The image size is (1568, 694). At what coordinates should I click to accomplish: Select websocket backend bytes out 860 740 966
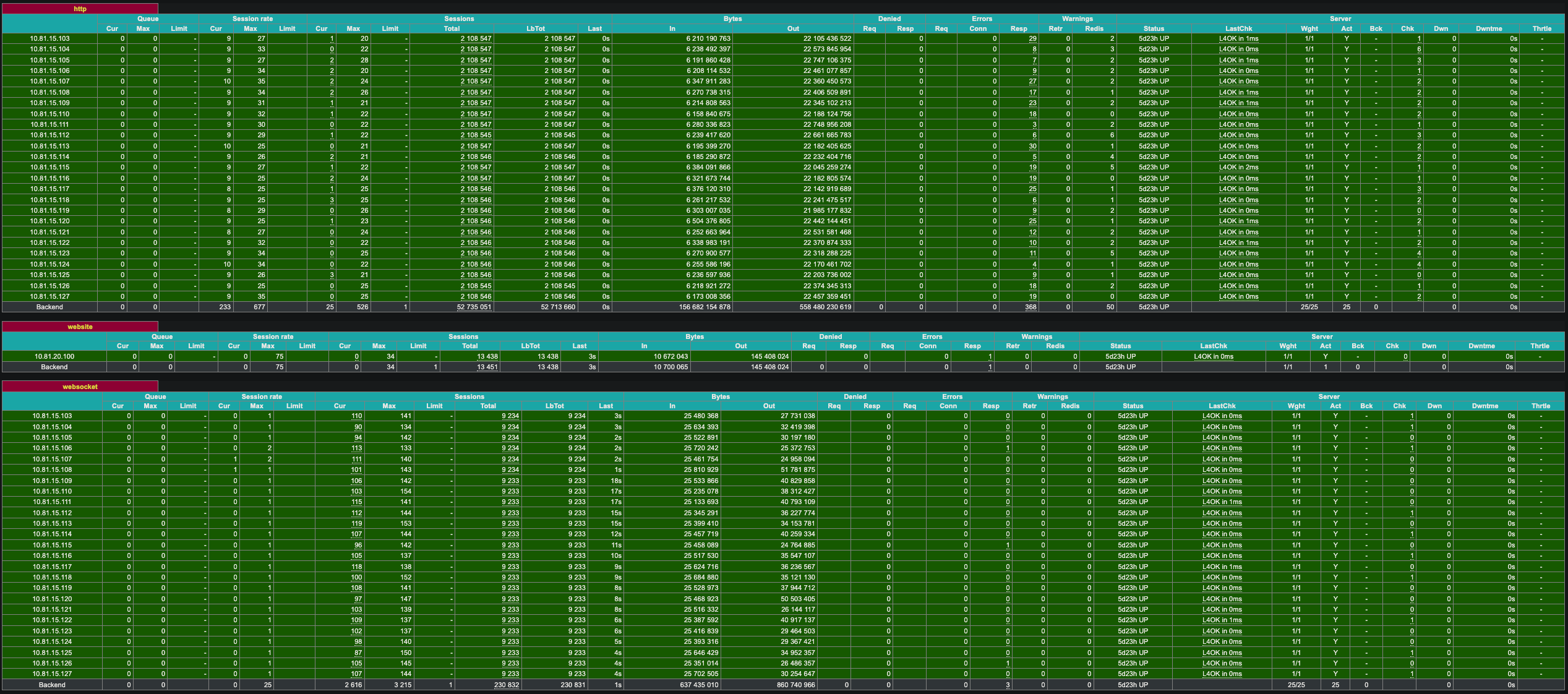point(796,685)
